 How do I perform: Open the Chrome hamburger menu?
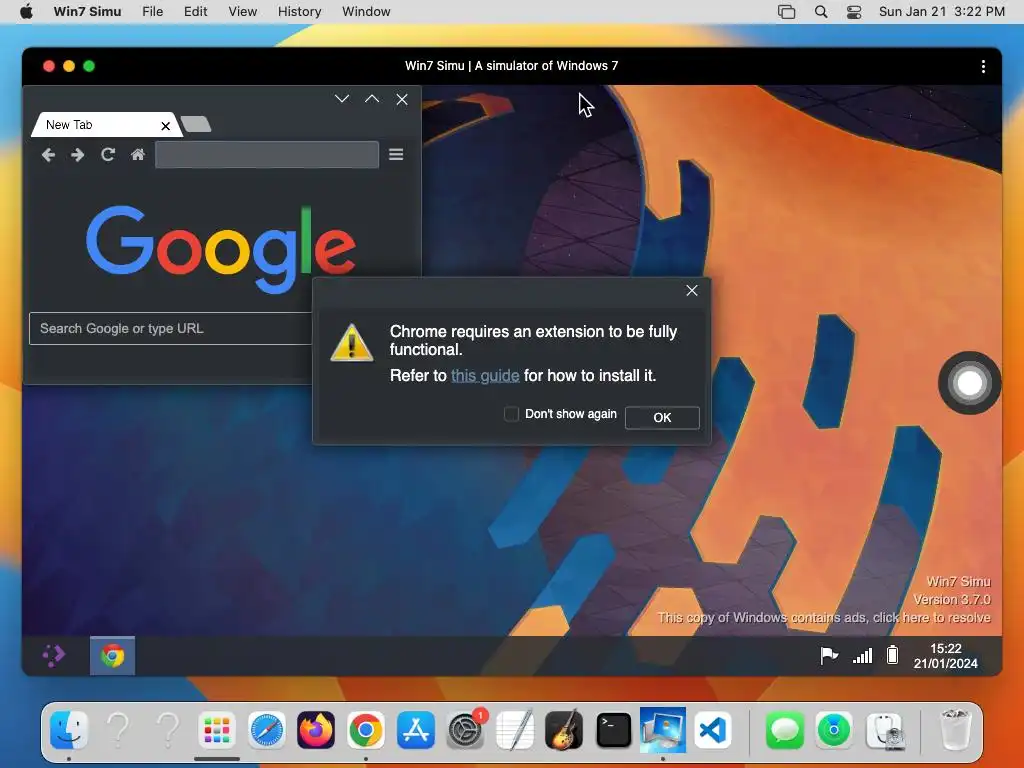pyautogui.click(x=396, y=155)
